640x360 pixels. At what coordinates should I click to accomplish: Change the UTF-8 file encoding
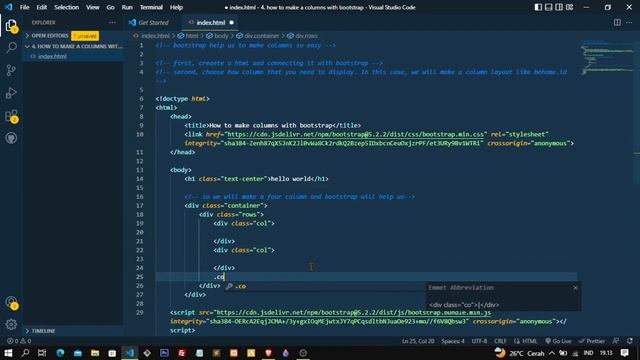point(479,341)
